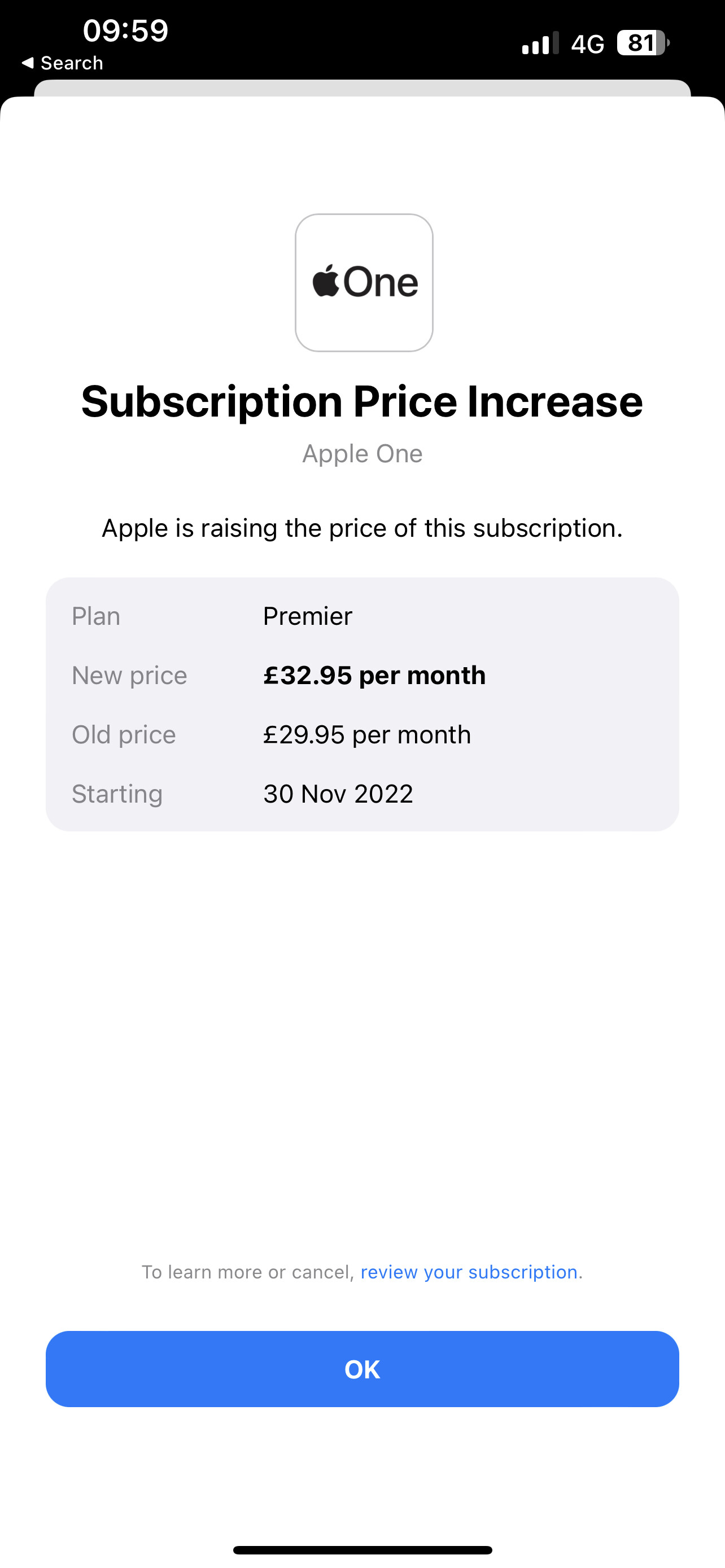Tap the starting date 30 Nov 2022
The width and height of the screenshot is (725, 1568).
[x=338, y=794]
